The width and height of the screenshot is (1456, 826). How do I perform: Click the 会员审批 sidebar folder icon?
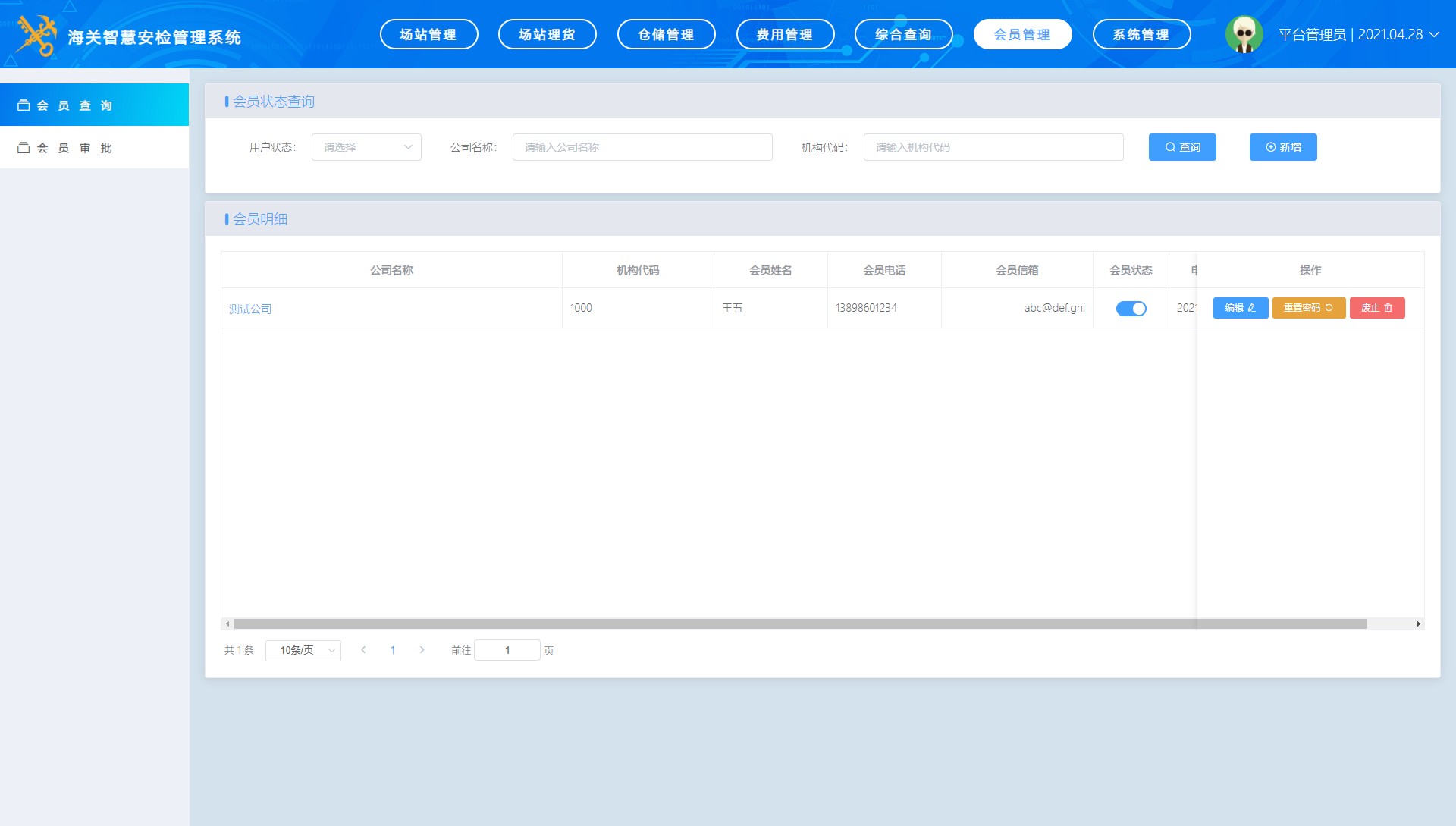click(24, 148)
